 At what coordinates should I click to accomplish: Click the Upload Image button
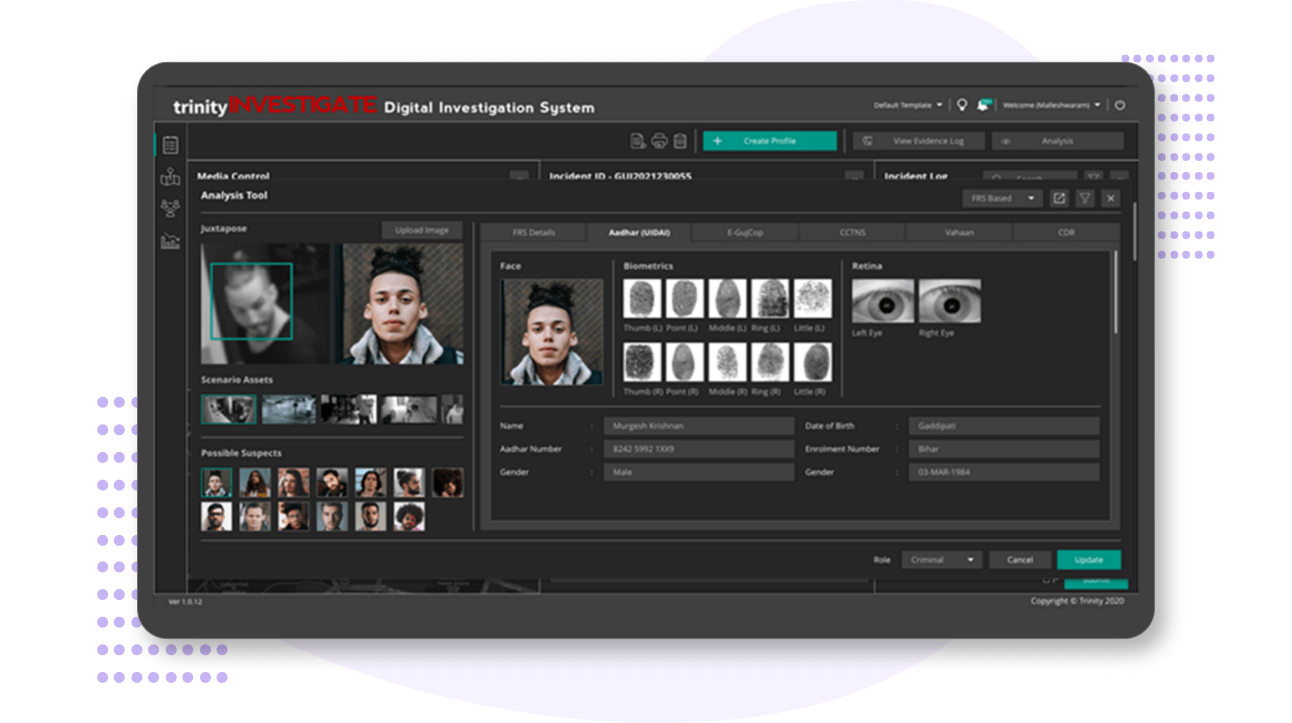[x=422, y=230]
